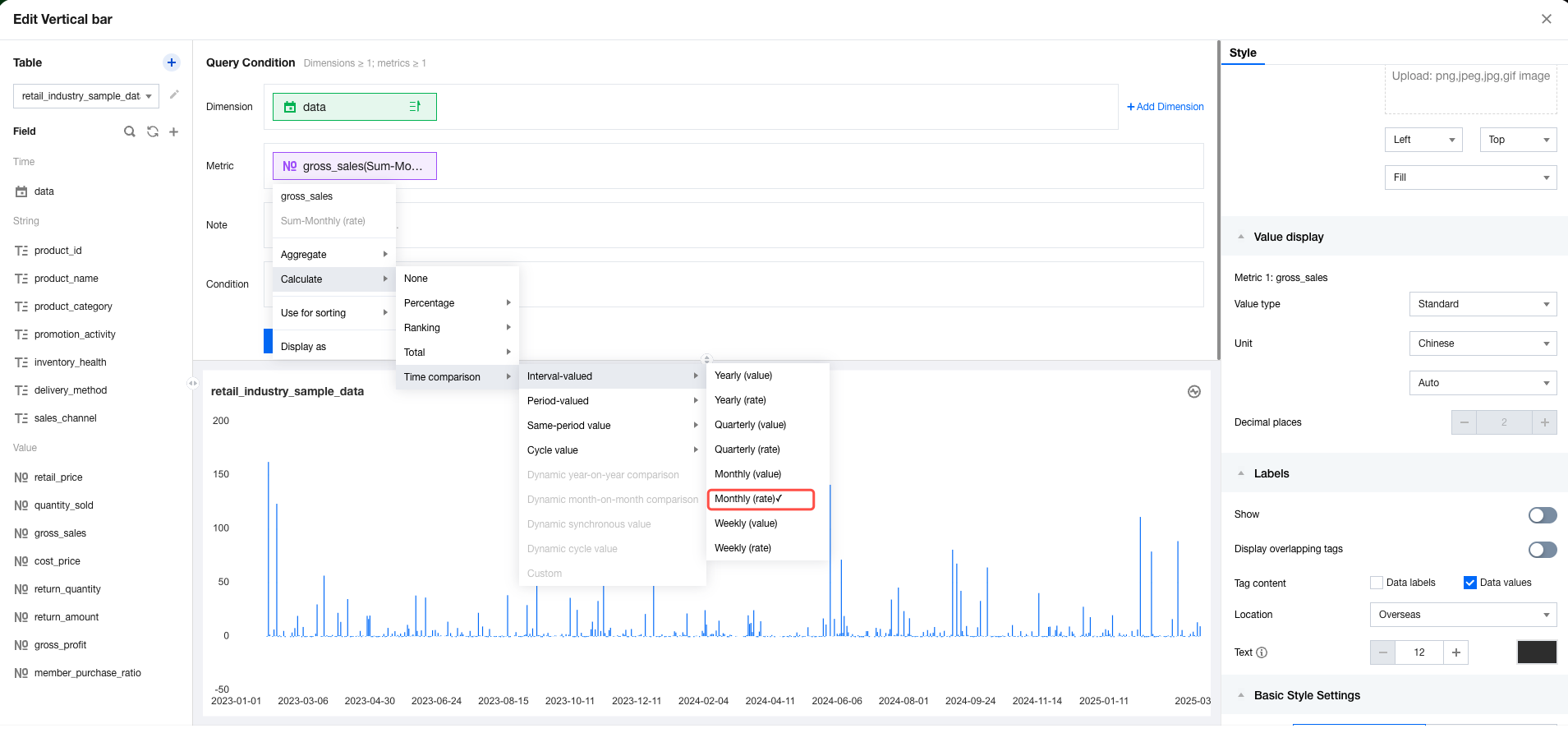Toggle the Show labels switch
This screenshot has height=733, width=1568.
pos(1542,515)
